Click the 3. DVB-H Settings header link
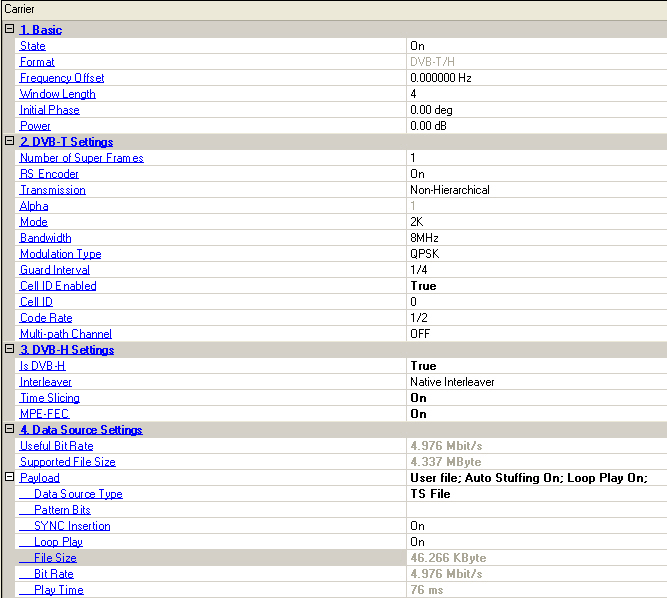 [x=67, y=350]
